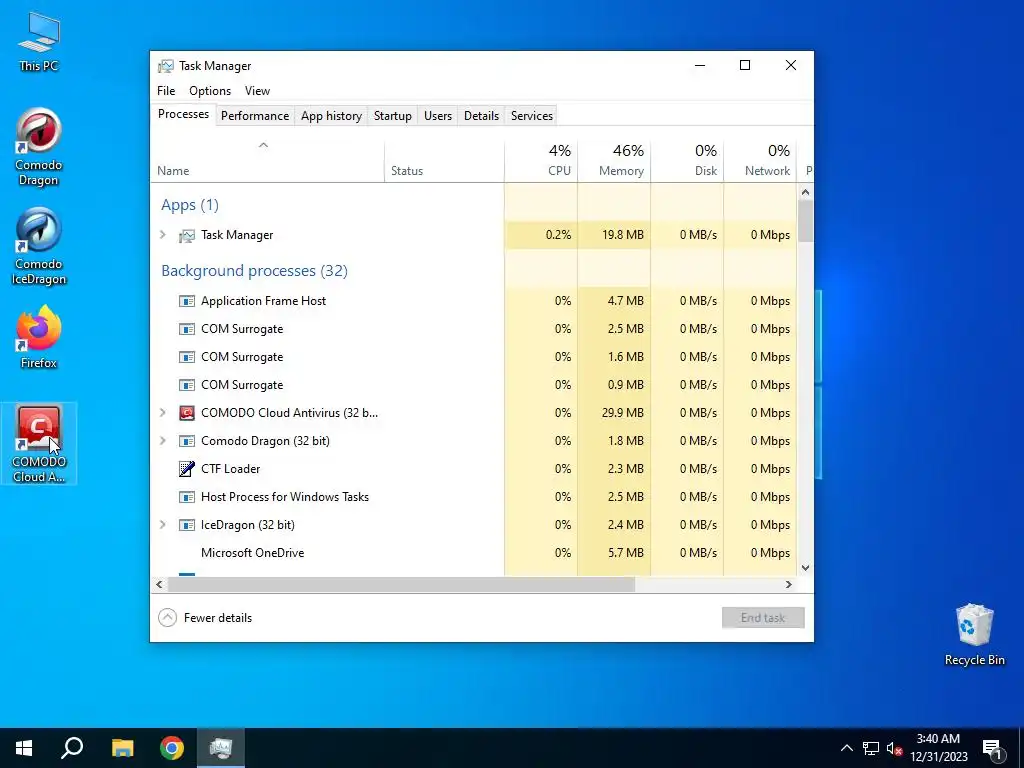The width and height of the screenshot is (1024, 768).
Task: Open taskbar Search magnifier
Action: tap(72, 748)
